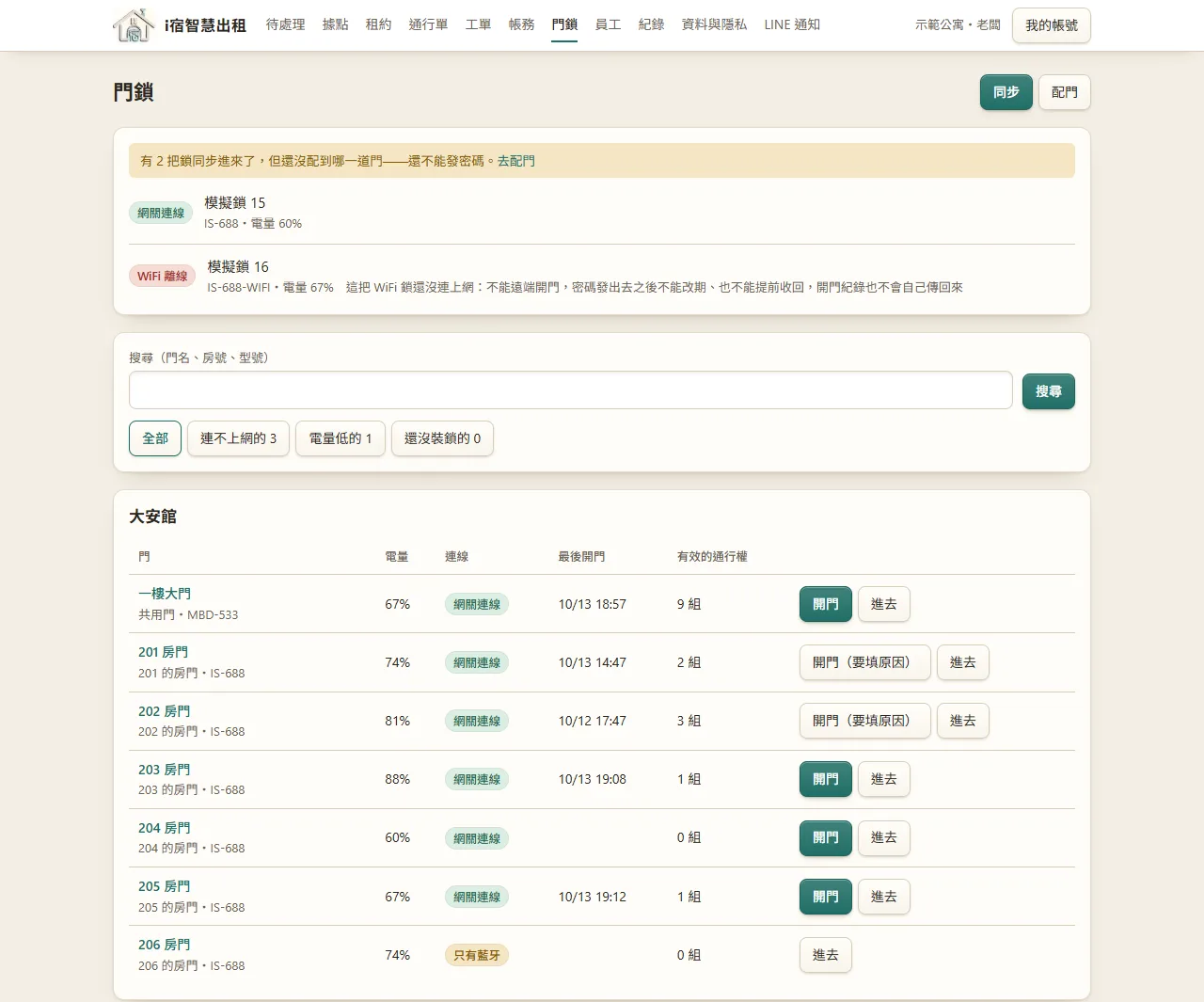Follow the 去配門 link in the warning banner
This screenshot has height=1002, width=1204.
[515, 161]
